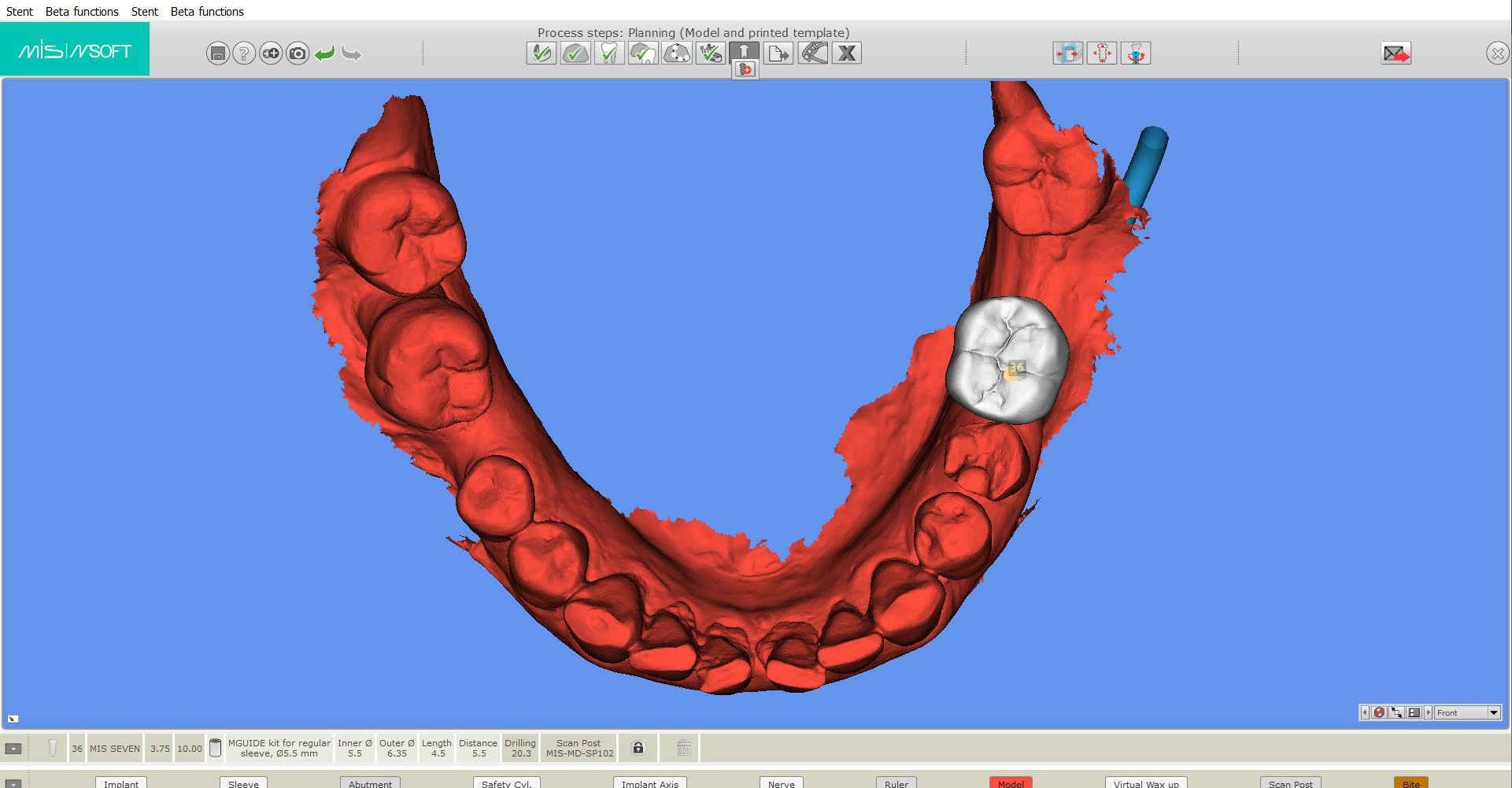1512x788 pixels.
Task: Toggle the Nerve visibility button
Action: pos(781,783)
